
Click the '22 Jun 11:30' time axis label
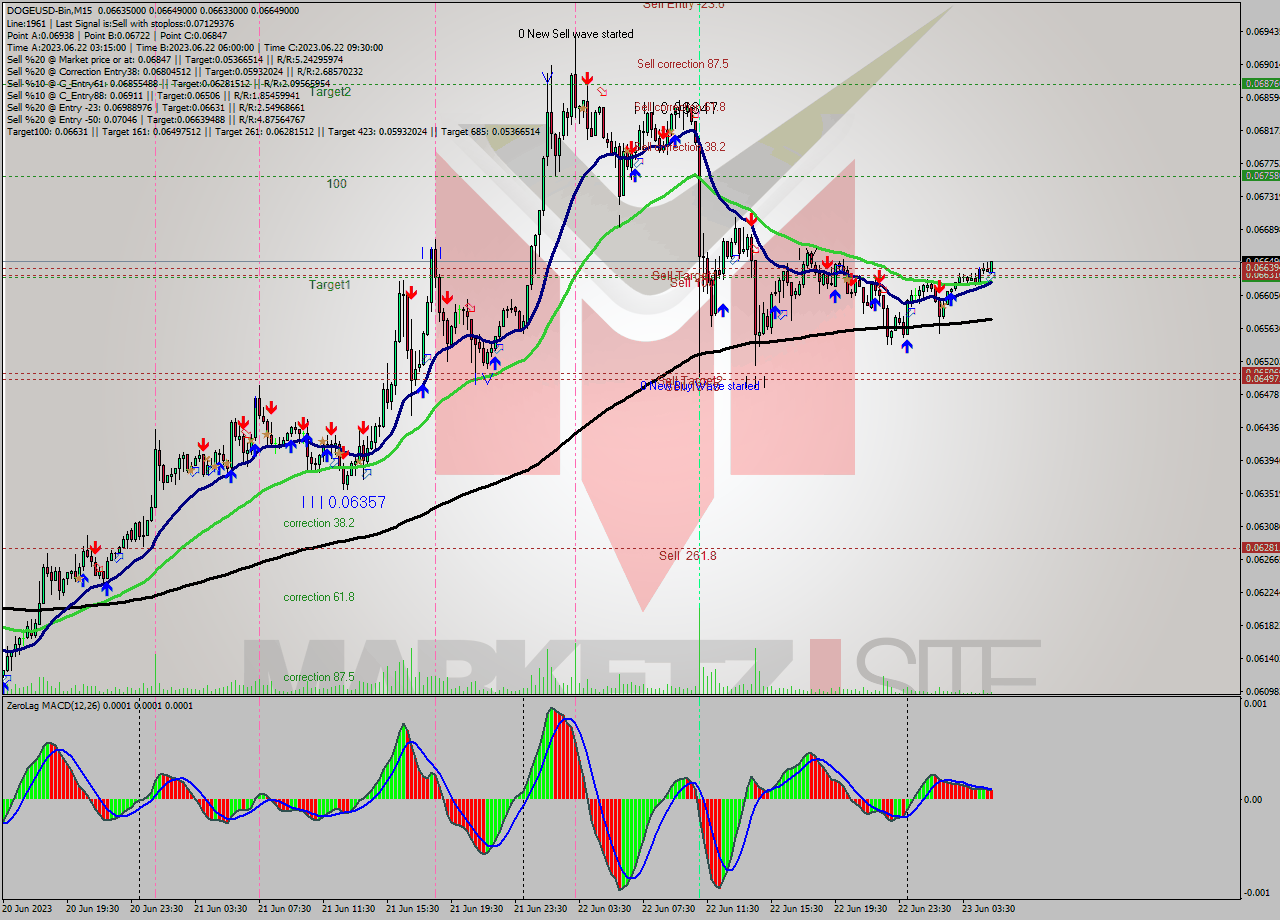pyautogui.click(x=732, y=909)
